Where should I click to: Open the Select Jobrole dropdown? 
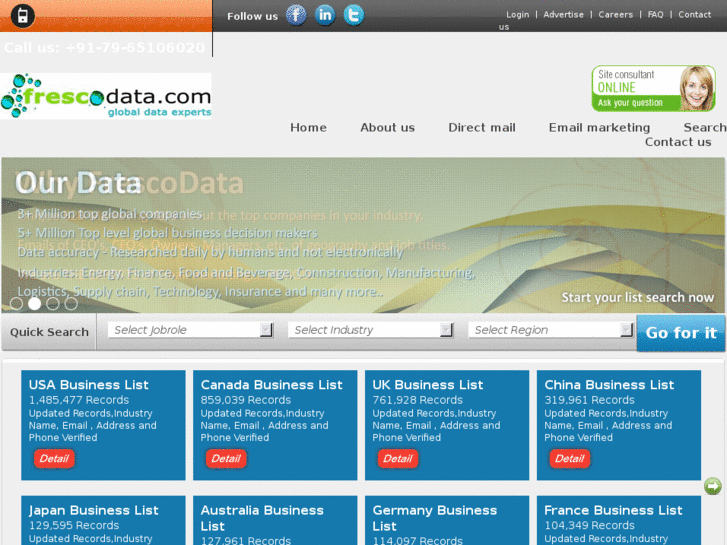(x=191, y=330)
